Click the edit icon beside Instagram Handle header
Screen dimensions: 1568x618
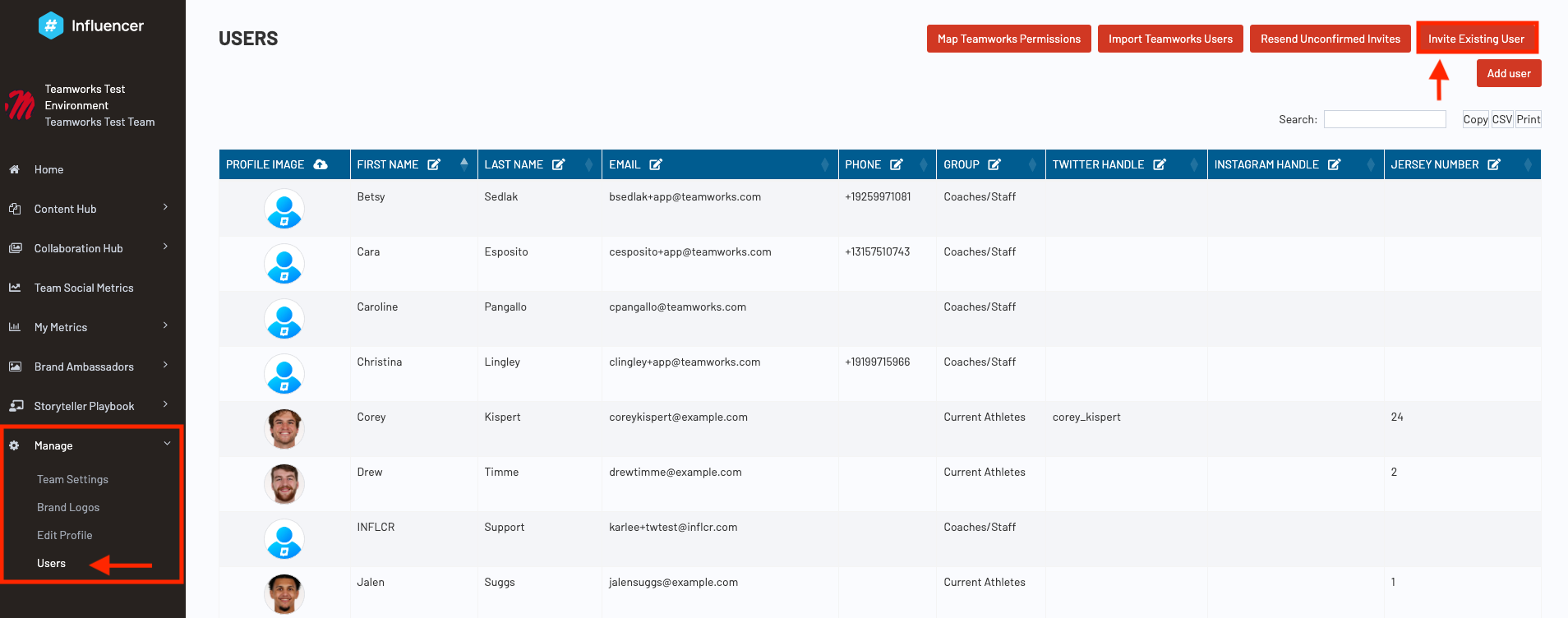1335,164
